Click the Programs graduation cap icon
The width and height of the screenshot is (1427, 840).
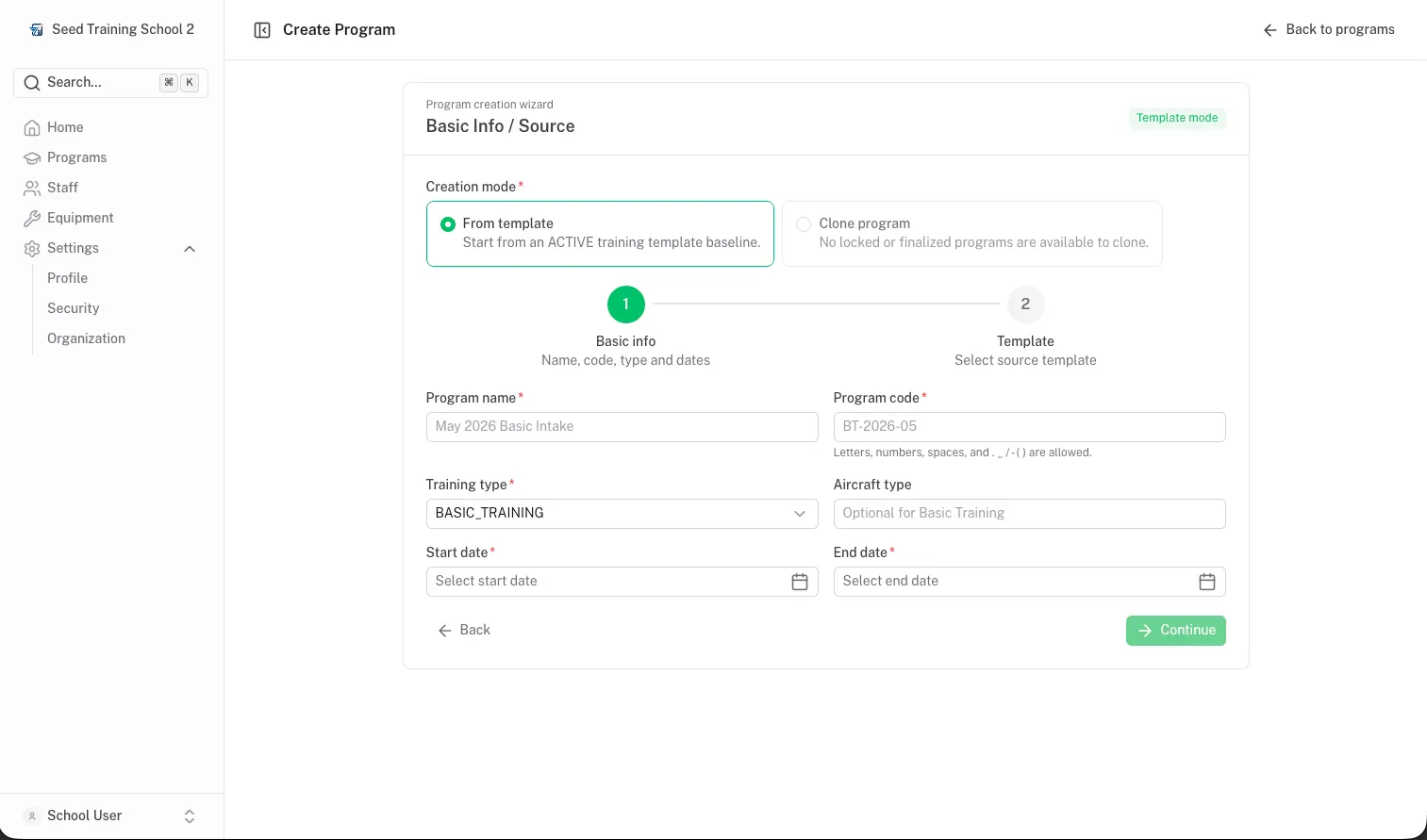(x=32, y=157)
